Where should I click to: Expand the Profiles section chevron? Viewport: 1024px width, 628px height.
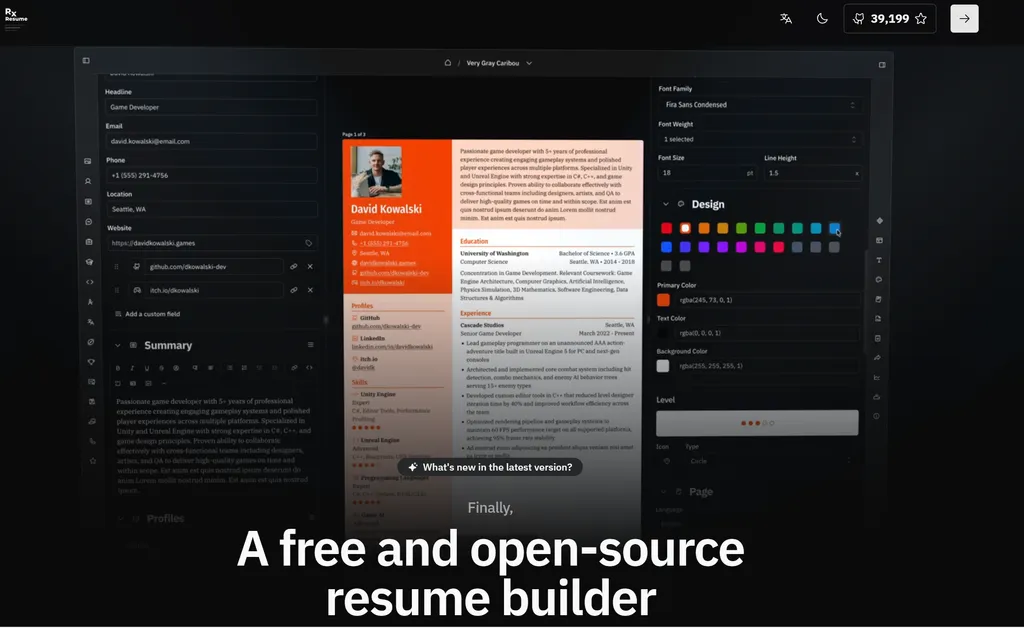[120, 518]
